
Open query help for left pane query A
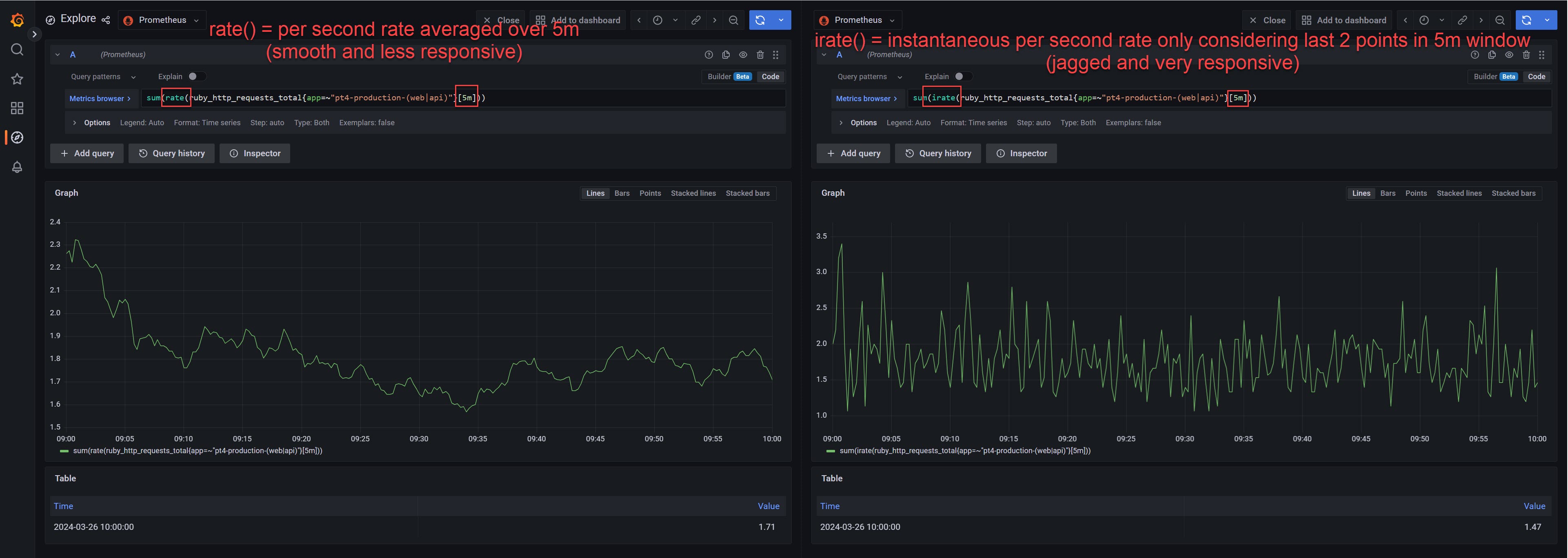(x=708, y=55)
